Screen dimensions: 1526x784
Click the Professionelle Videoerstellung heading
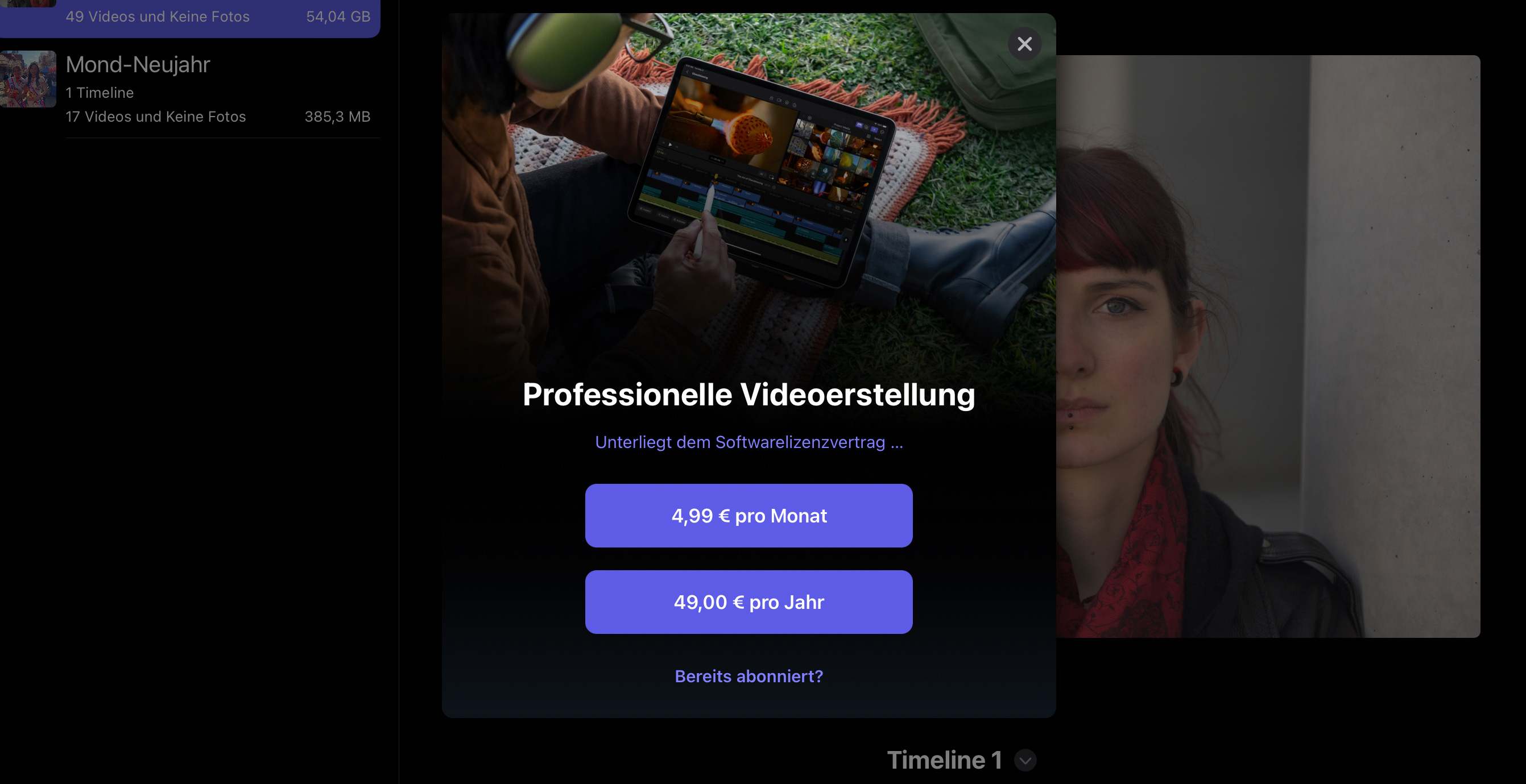[748, 395]
